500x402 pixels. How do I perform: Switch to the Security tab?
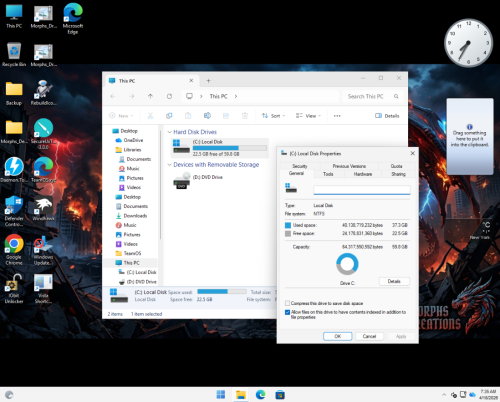(300, 166)
